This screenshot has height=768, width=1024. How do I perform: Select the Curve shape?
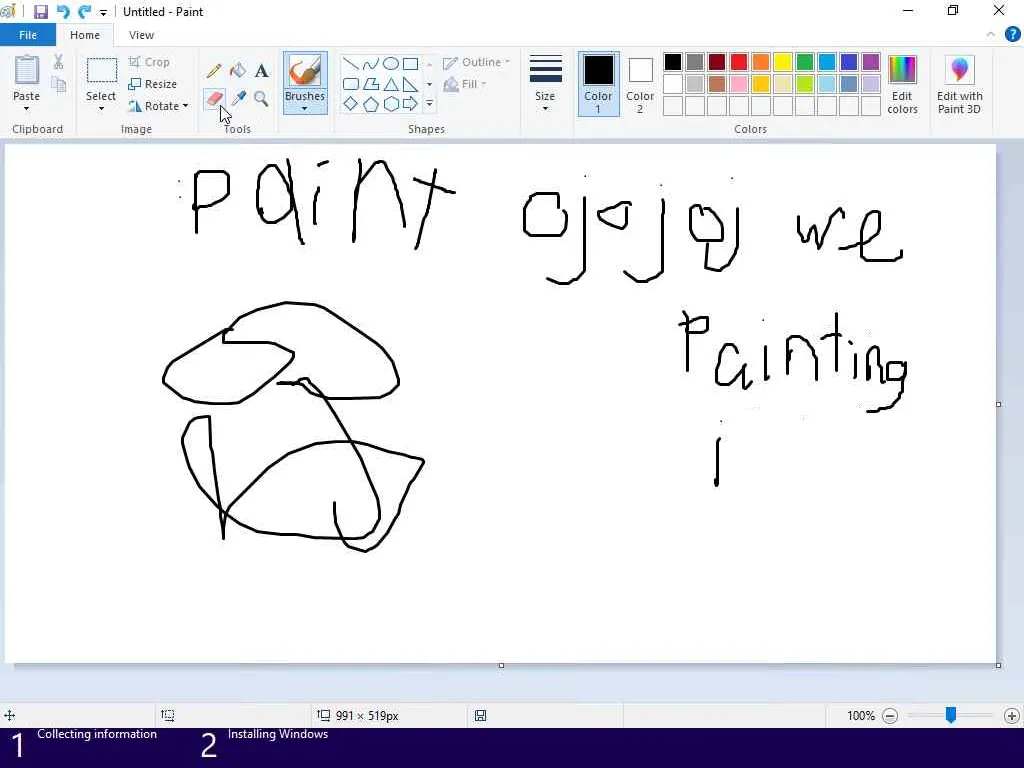click(370, 64)
